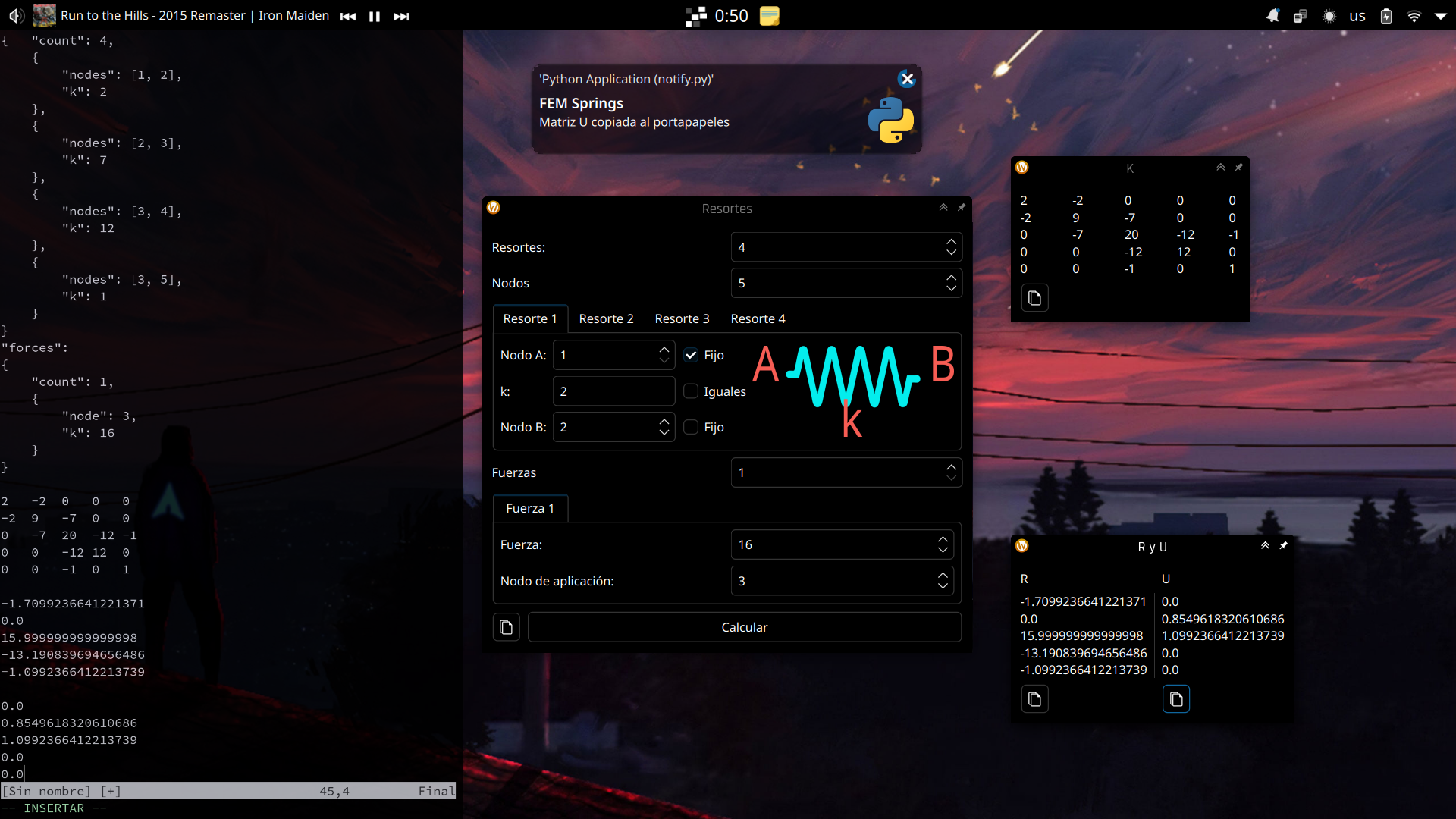The width and height of the screenshot is (1456, 819).
Task: Check the Fijo checkbox for Nodo B
Action: pyautogui.click(x=691, y=427)
